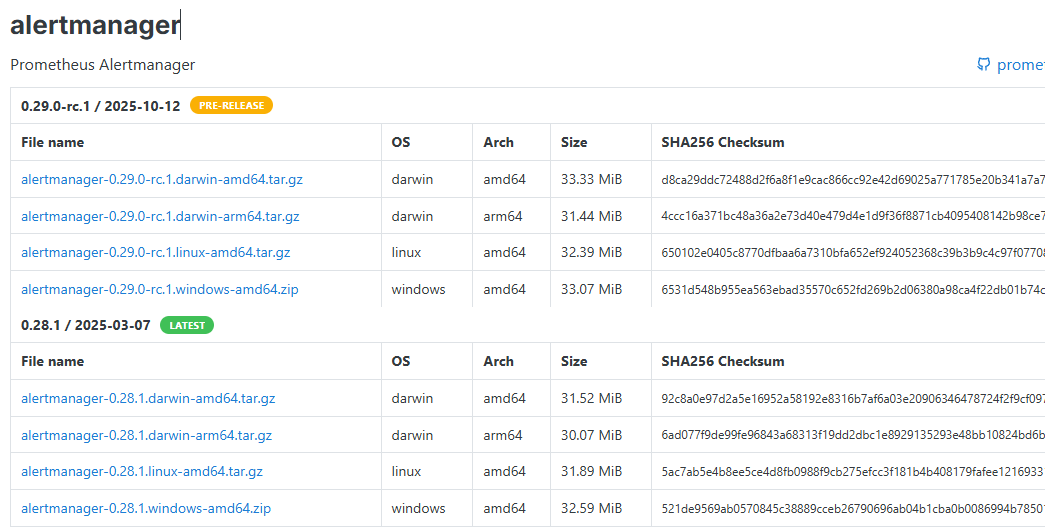Click the 30.07 MiB size cell
The height and width of the screenshot is (530, 1045).
click(591, 435)
